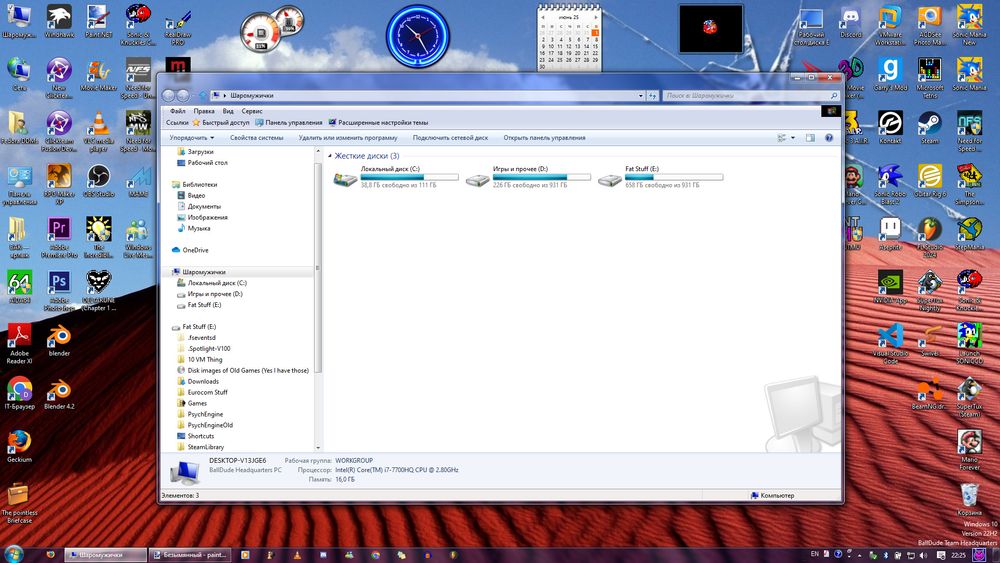1000x563 pixels.
Task: Click Подключить сетевой диск button
Action: (x=450, y=138)
